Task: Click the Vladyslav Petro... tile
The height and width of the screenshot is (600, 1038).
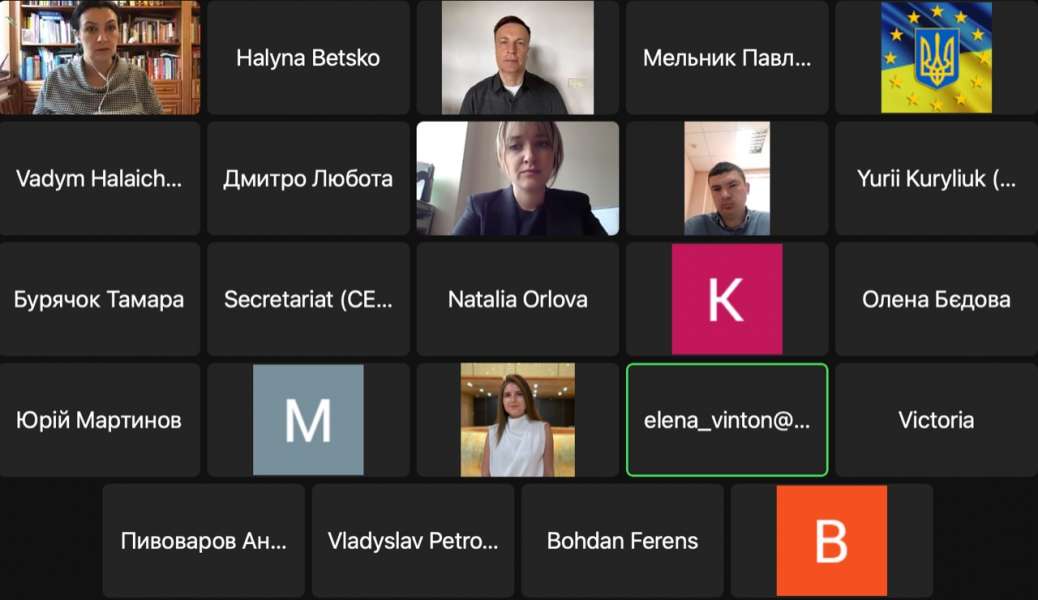Action: [413, 540]
